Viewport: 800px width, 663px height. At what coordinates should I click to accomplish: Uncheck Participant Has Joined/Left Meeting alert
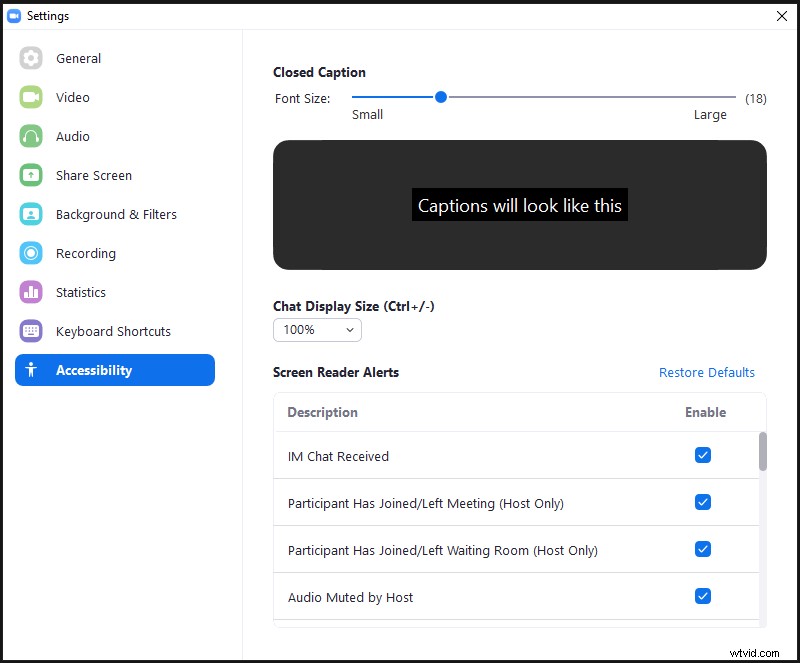pos(703,502)
